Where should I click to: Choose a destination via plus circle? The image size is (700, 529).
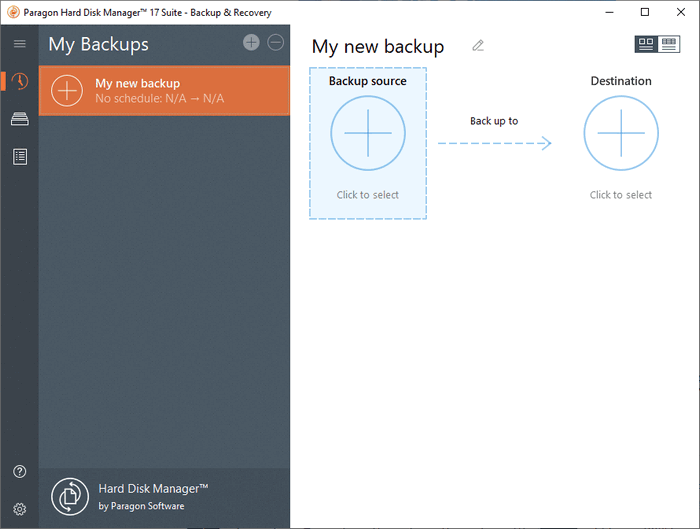pos(621,133)
